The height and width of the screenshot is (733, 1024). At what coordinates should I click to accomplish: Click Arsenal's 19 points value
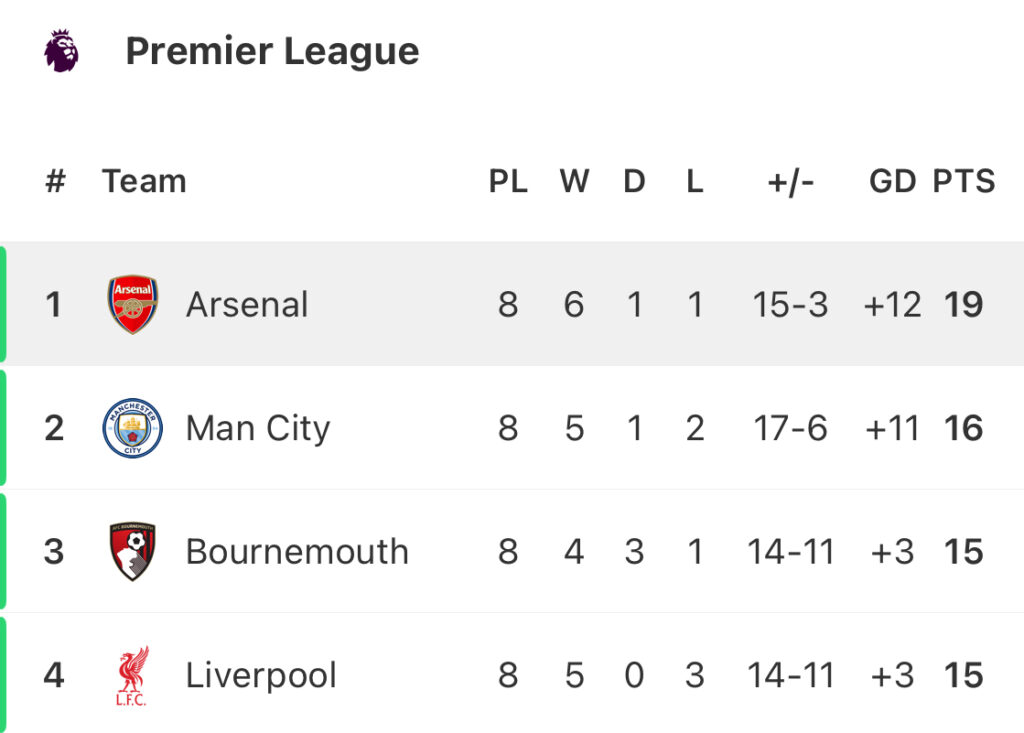964,305
